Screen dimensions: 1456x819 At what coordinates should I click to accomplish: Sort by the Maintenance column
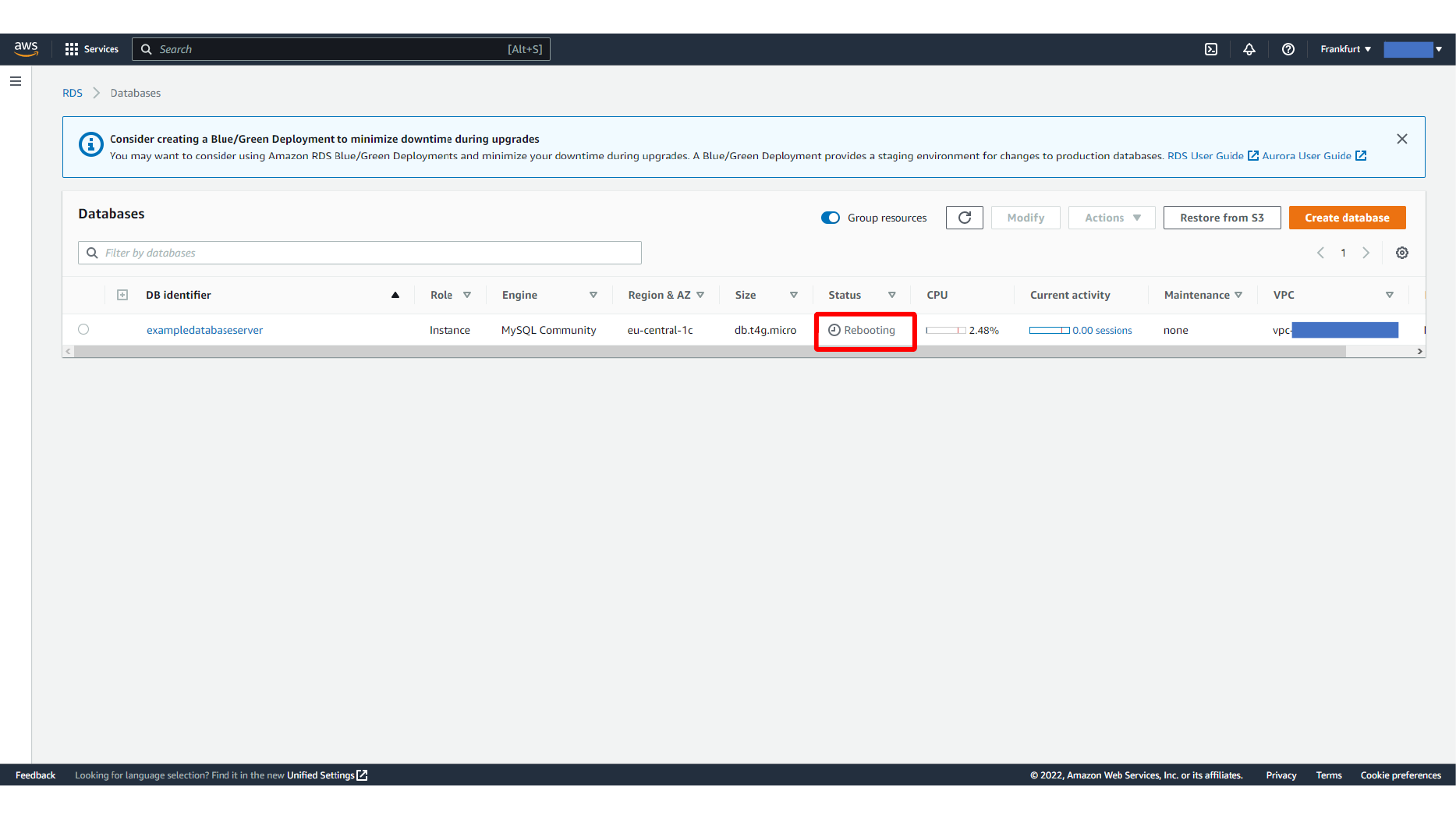pyautogui.click(x=1238, y=295)
